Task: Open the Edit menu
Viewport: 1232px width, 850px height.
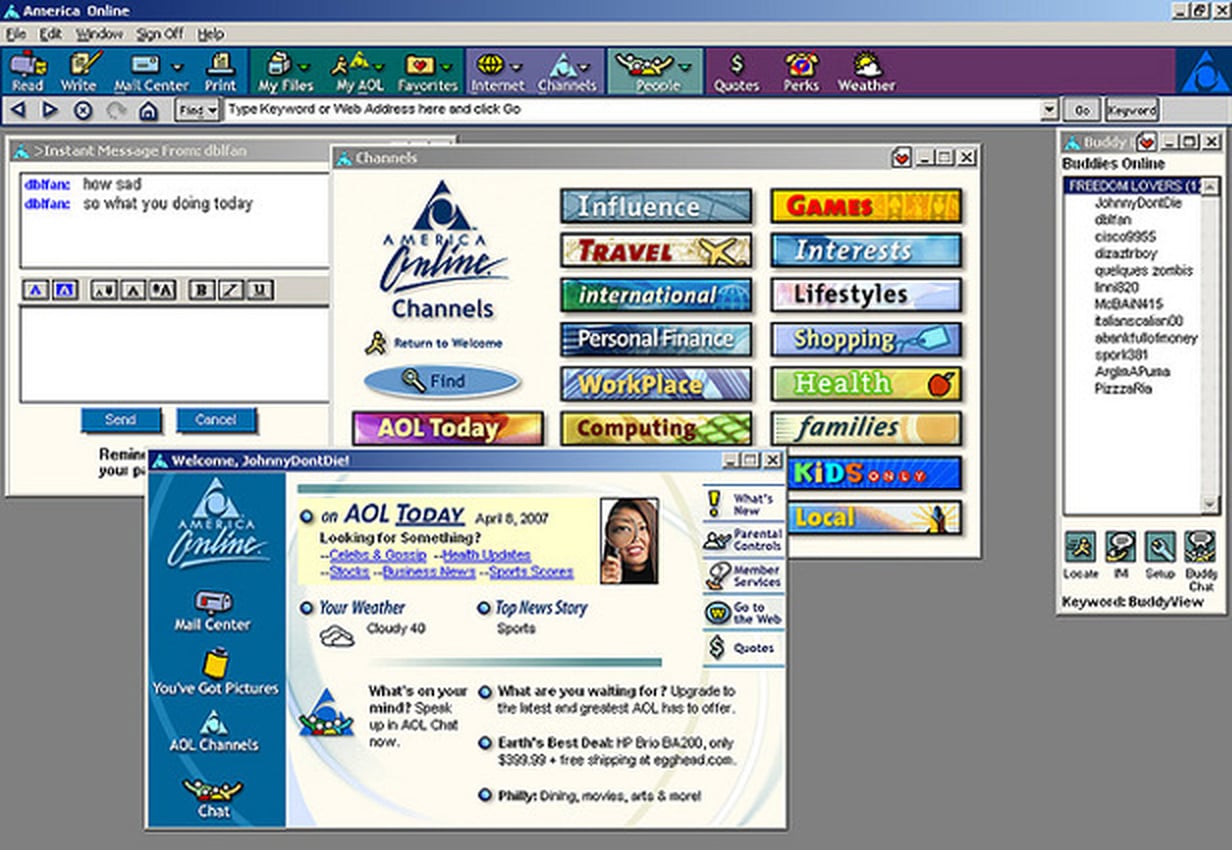Action: click(48, 33)
